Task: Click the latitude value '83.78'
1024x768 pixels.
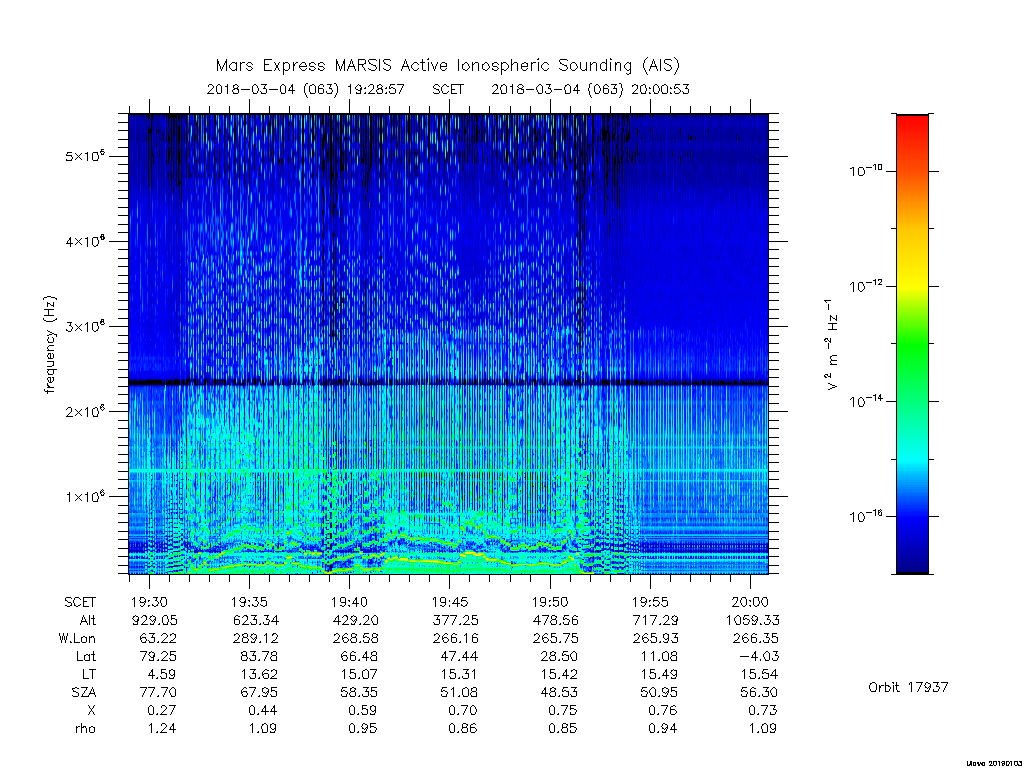Action: pos(259,656)
